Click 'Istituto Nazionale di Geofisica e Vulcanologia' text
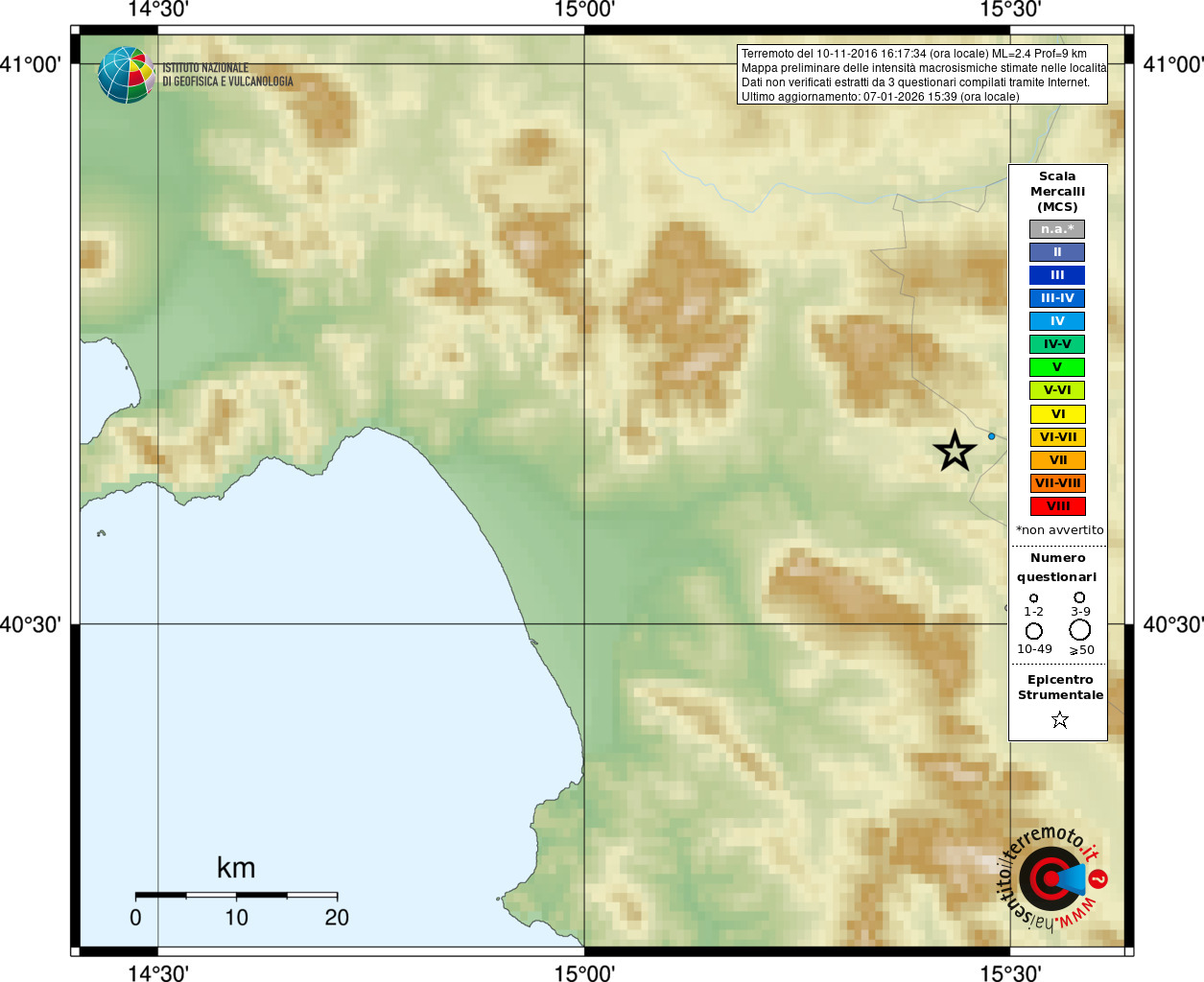Screen dimensions: 1204x982 tap(227, 75)
